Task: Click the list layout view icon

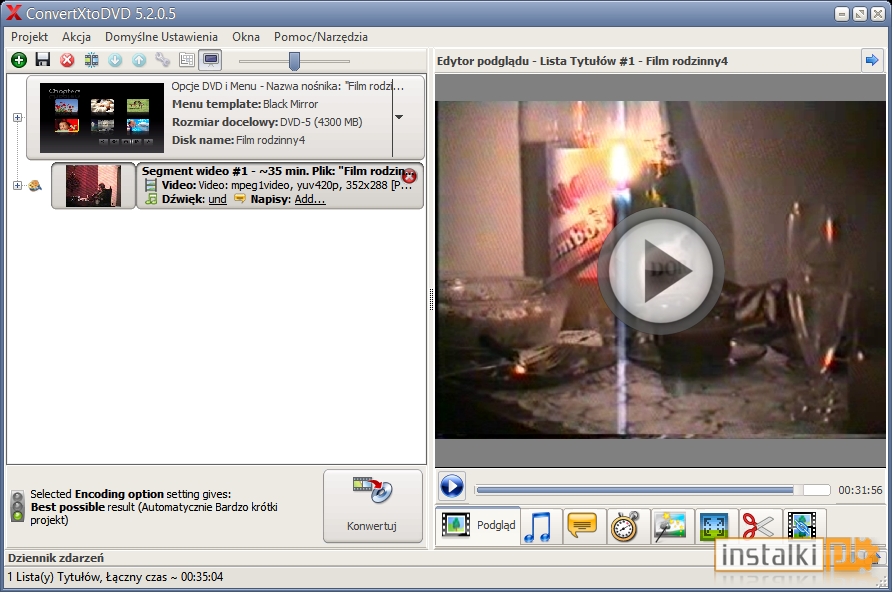Action: click(x=187, y=60)
